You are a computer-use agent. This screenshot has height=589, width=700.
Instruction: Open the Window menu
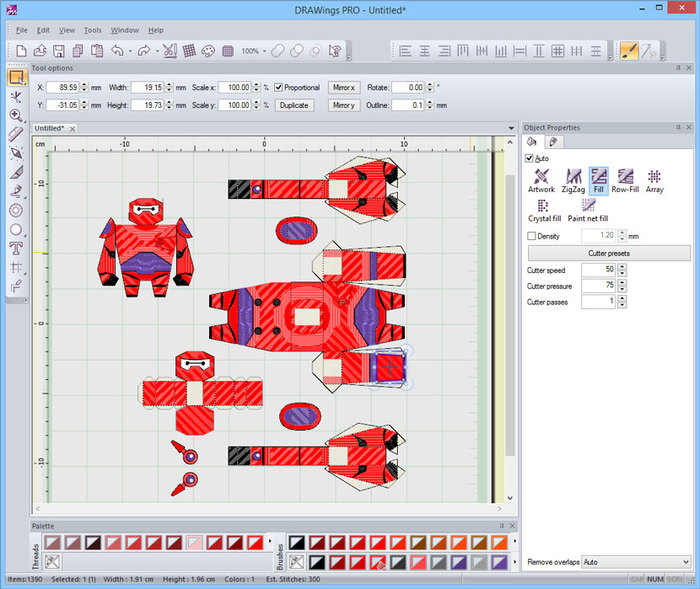pyautogui.click(x=125, y=30)
